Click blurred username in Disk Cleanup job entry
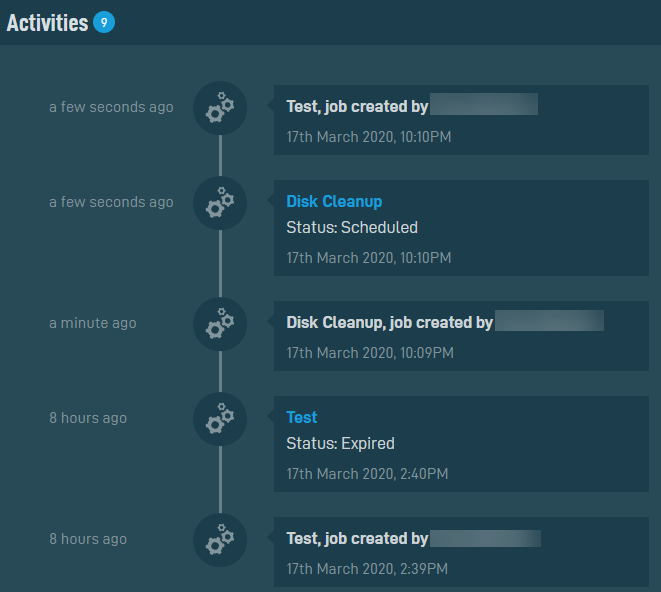The height and width of the screenshot is (592, 661). (549, 321)
